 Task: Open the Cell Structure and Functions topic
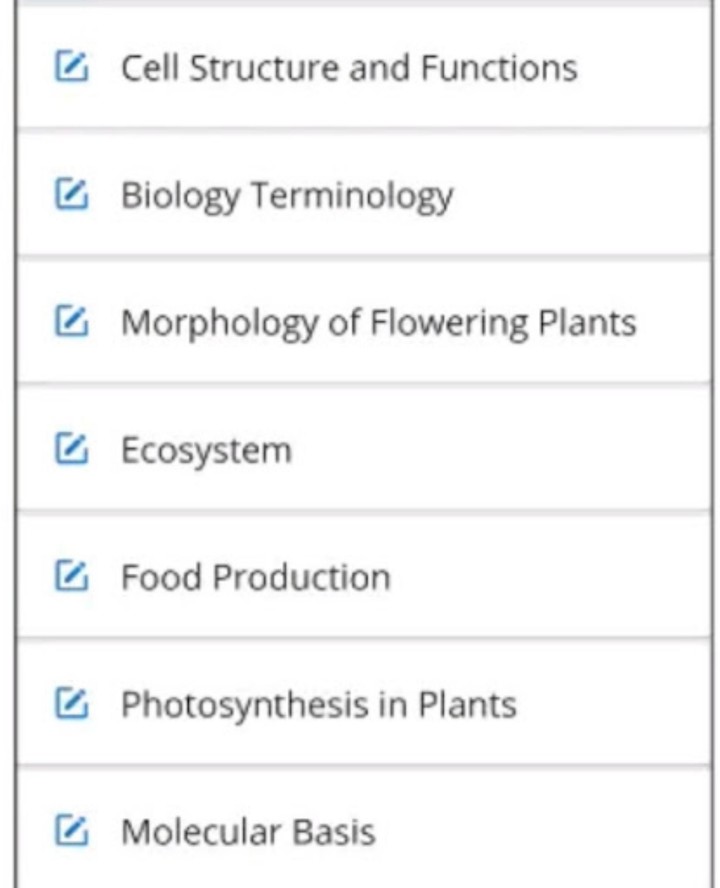348,68
